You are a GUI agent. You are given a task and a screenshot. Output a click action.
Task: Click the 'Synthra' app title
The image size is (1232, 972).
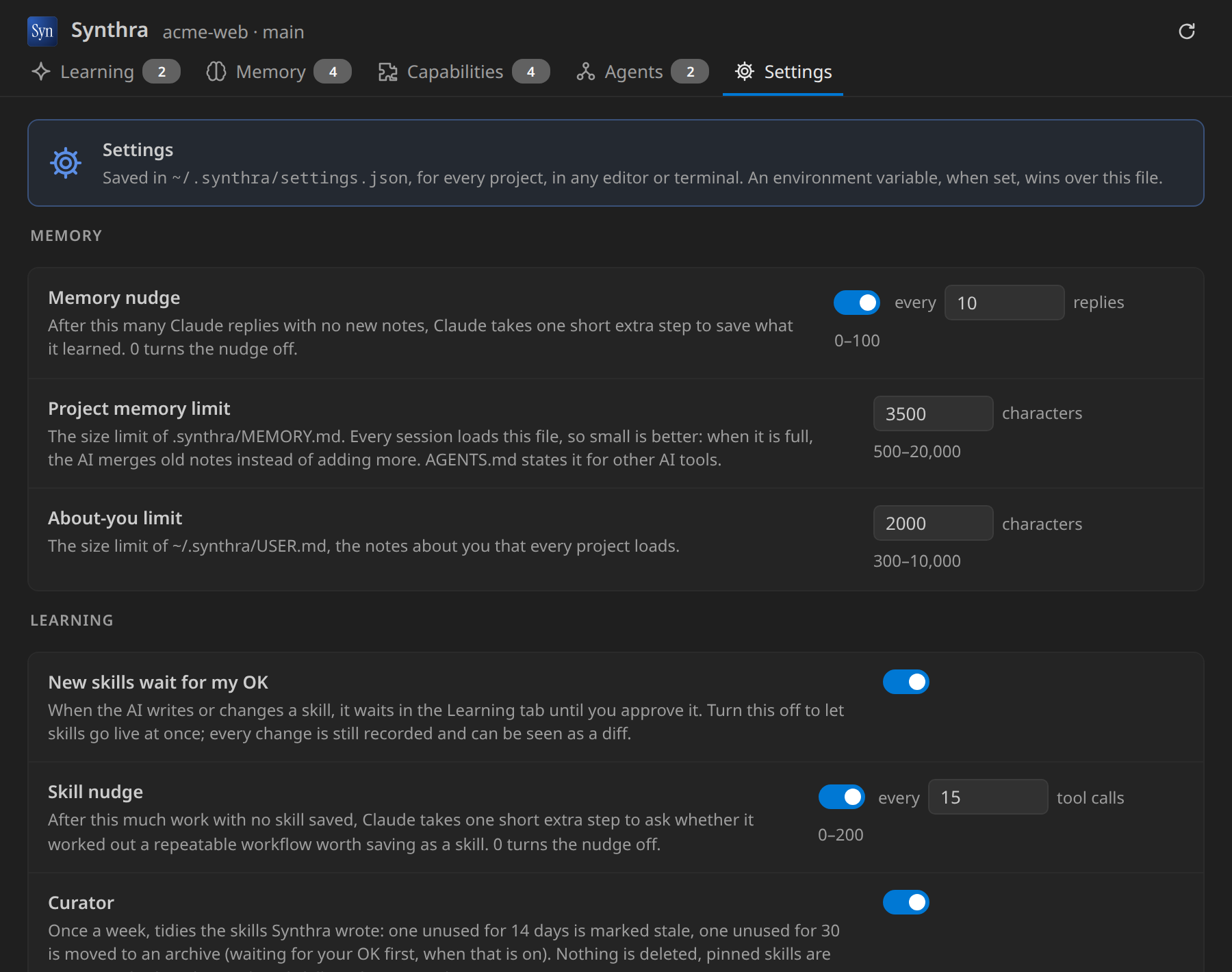(110, 31)
